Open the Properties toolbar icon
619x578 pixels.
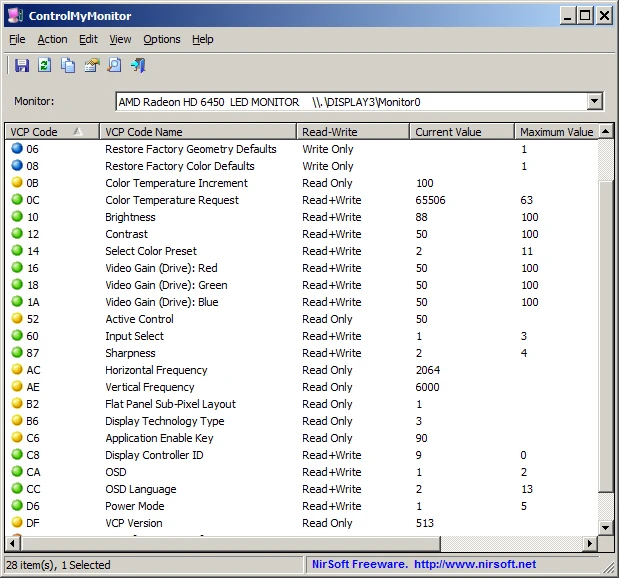click(x=92, y=65)
